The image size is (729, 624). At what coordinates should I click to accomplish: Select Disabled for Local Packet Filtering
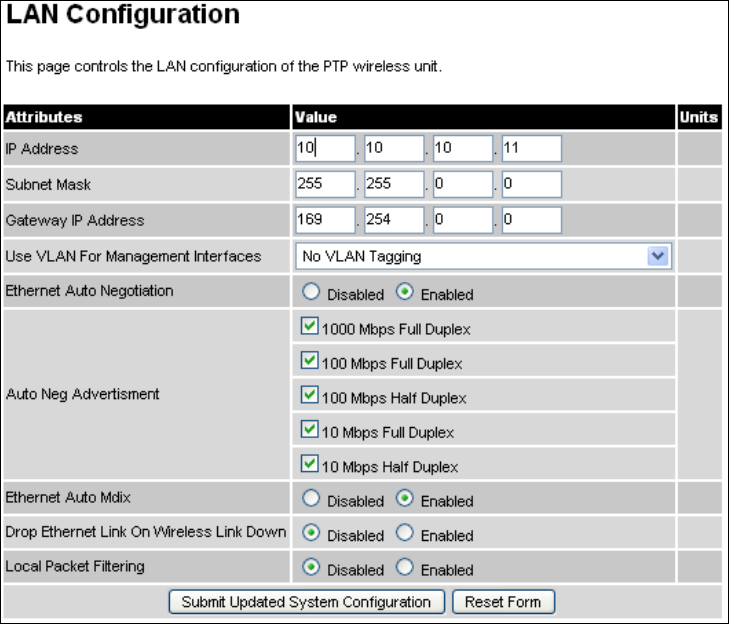(311, 567)
